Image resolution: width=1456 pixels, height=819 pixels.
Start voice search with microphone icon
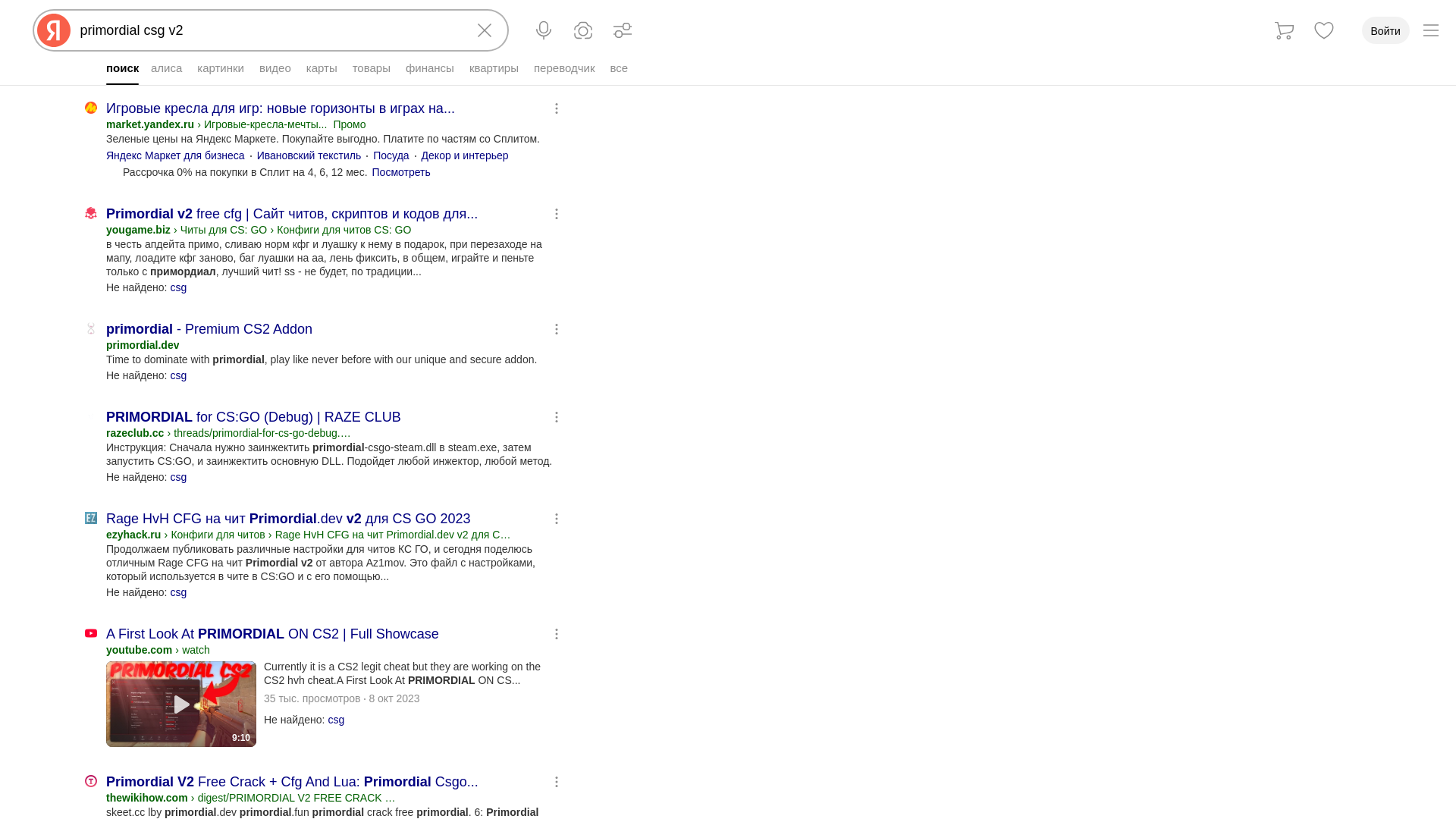[544, 30]
